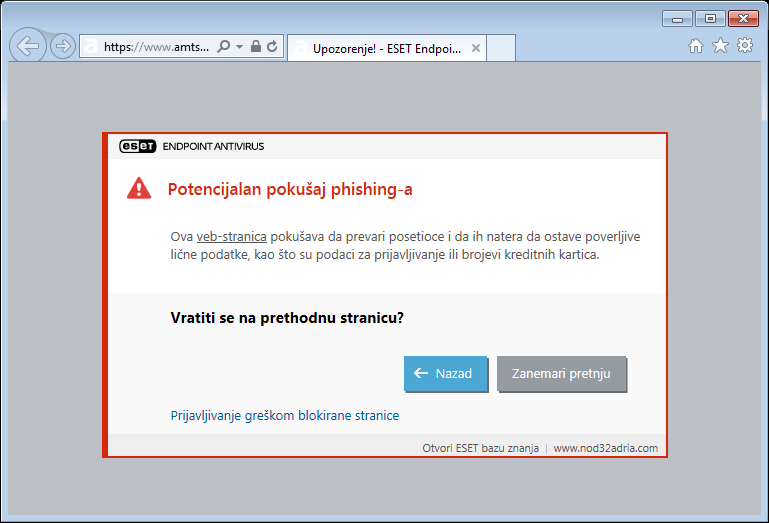Click the red warning triangle icon
769x523 pixels.
[139, 188]
